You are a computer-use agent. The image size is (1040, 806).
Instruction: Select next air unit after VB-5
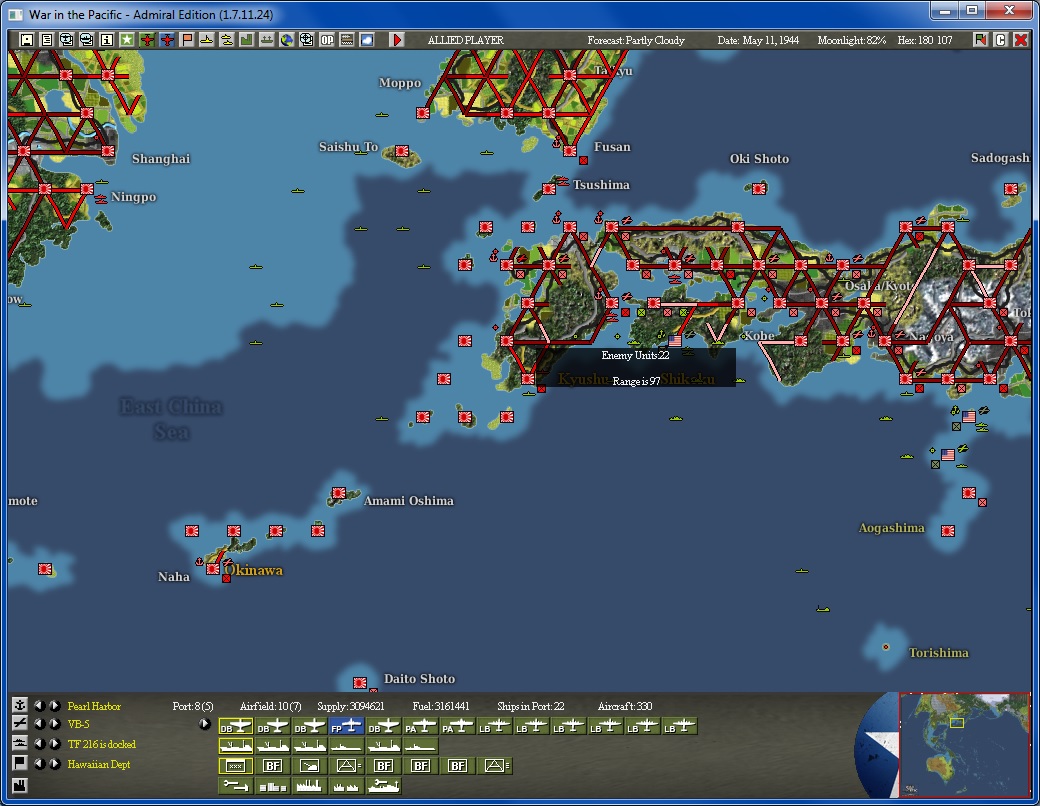pyautogui.click(x=55, y=724)
